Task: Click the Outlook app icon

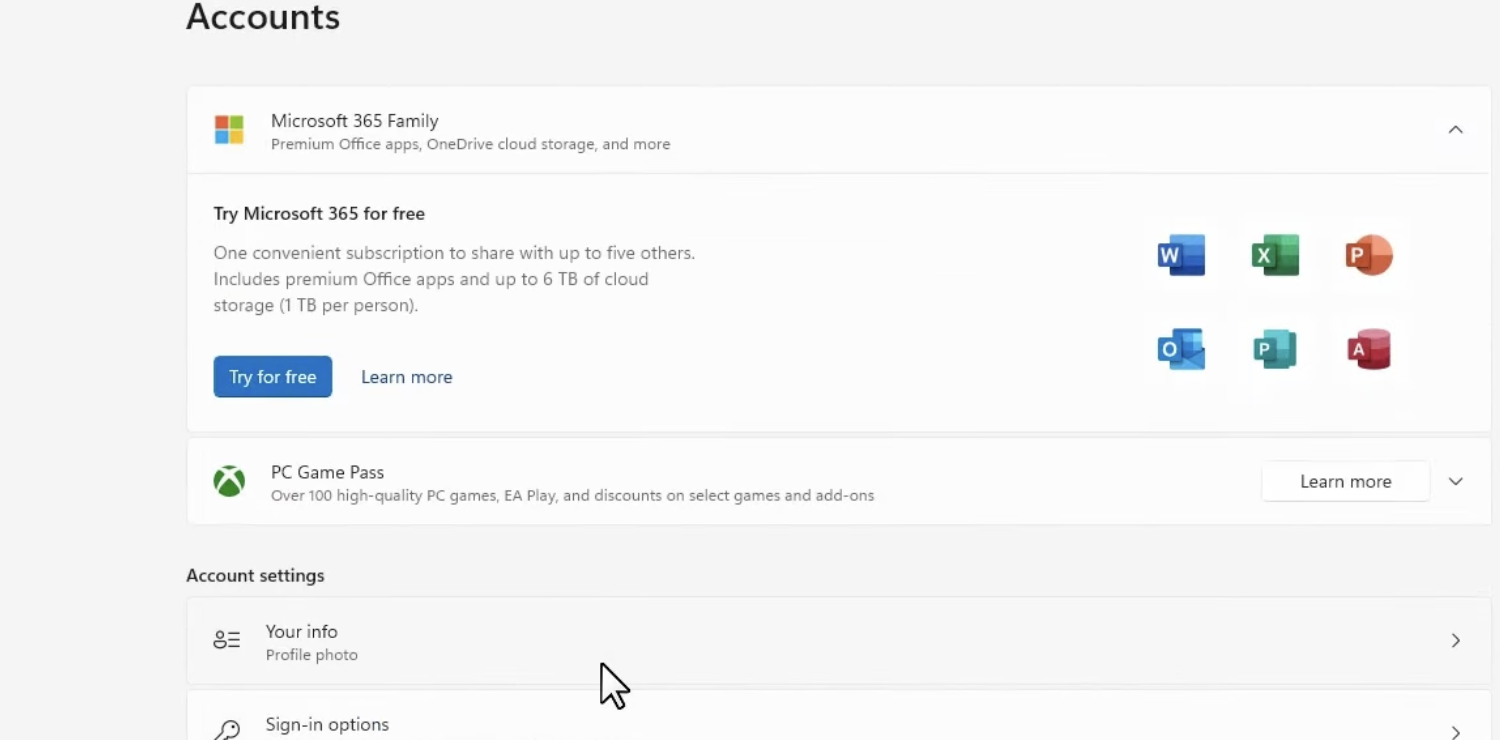Action: [x=1181, y=349]
